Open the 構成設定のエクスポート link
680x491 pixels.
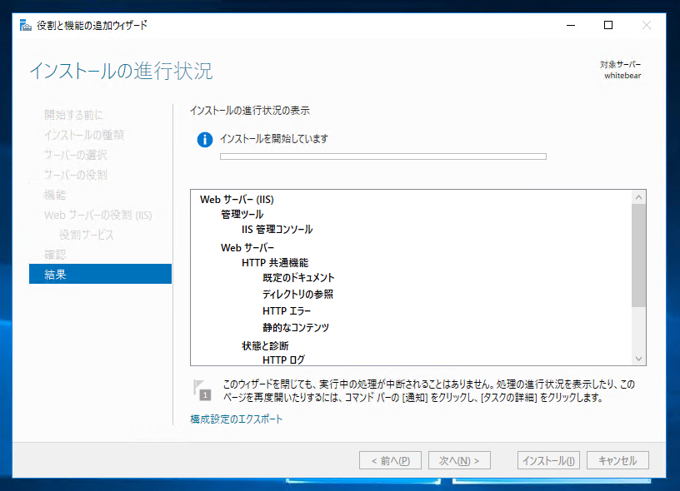coord(236,419)
